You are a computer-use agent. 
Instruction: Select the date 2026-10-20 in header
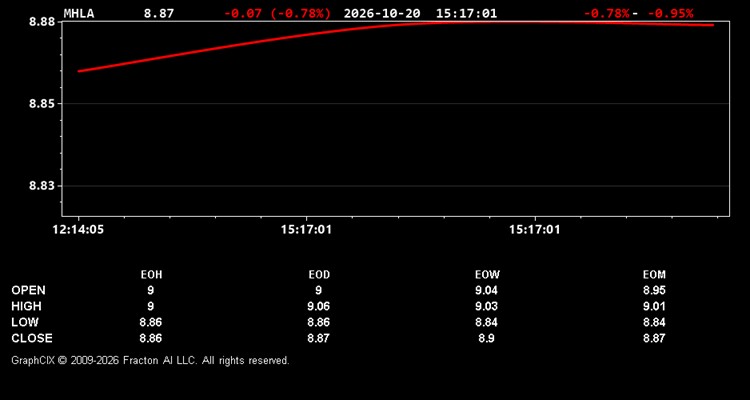382,13
